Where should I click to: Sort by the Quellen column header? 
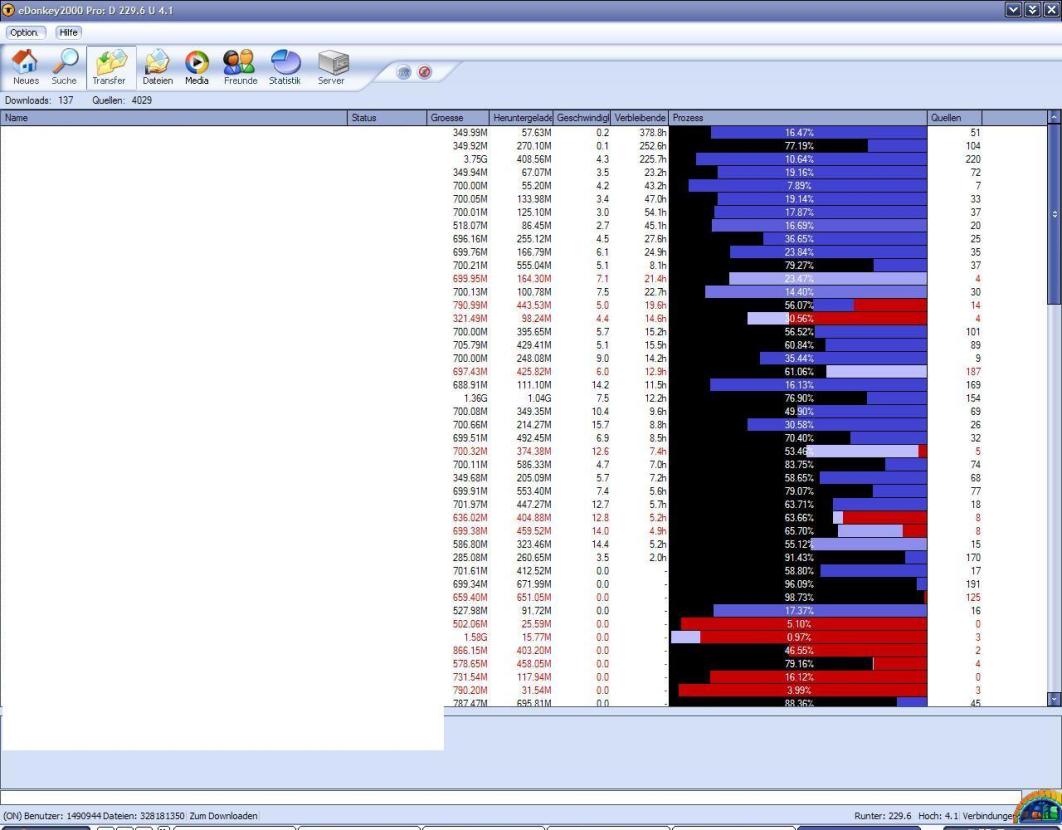[x=954, y=118]
